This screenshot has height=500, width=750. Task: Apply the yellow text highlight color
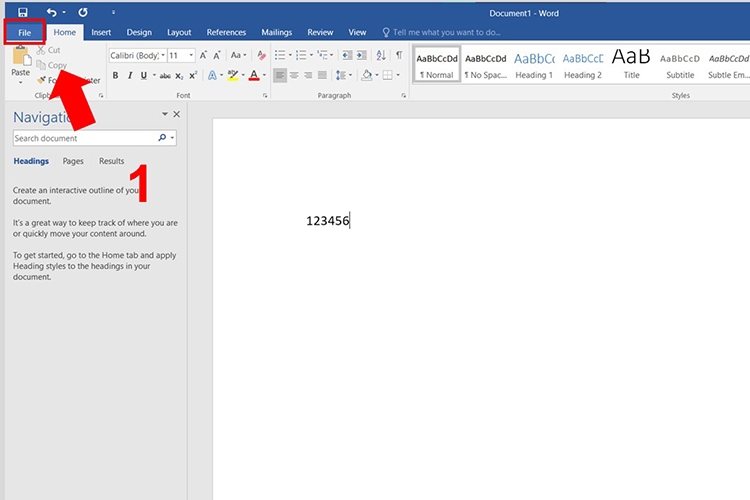point(233,75)
